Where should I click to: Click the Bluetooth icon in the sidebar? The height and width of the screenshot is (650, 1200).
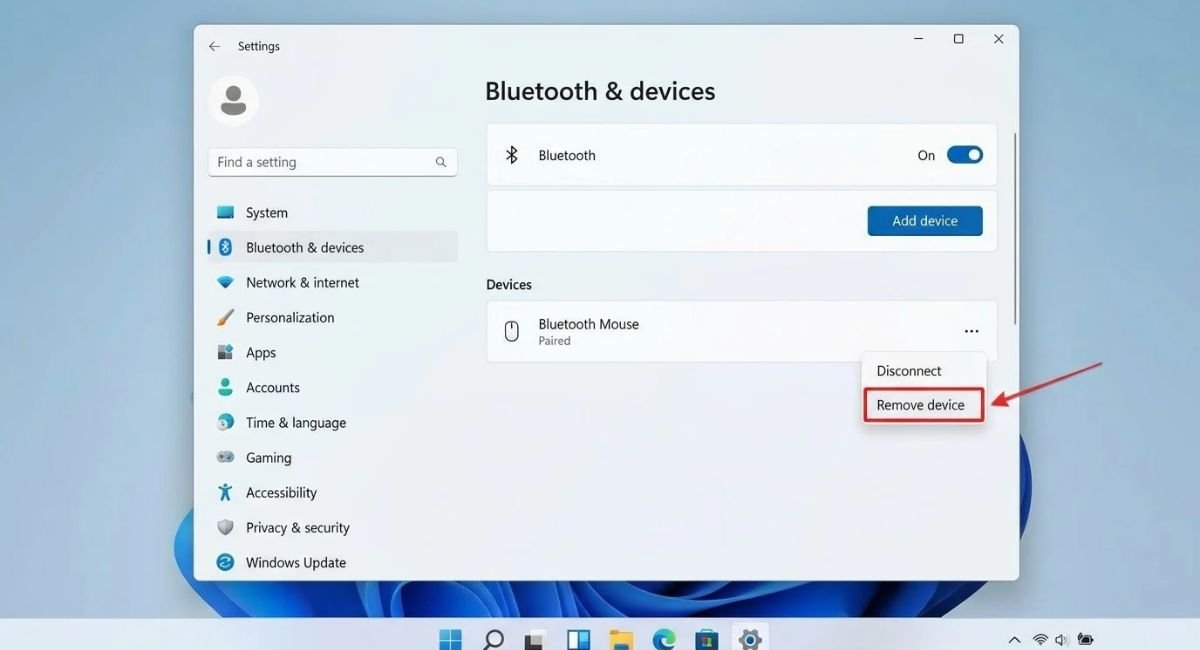pyautogui.click(x=225, y=248)
